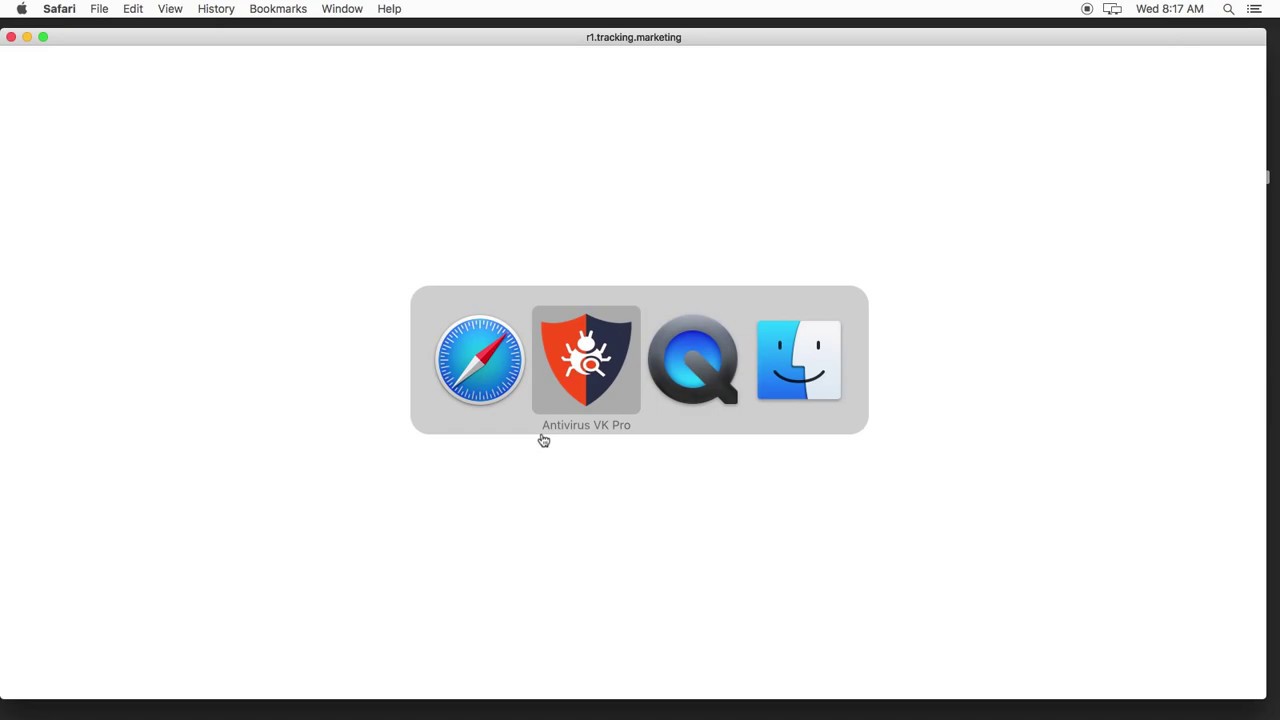Viewport: 1280px width, 720px height.
Task: Minimize the Safari window with yellow button
Action: click(x=27, y=37)
